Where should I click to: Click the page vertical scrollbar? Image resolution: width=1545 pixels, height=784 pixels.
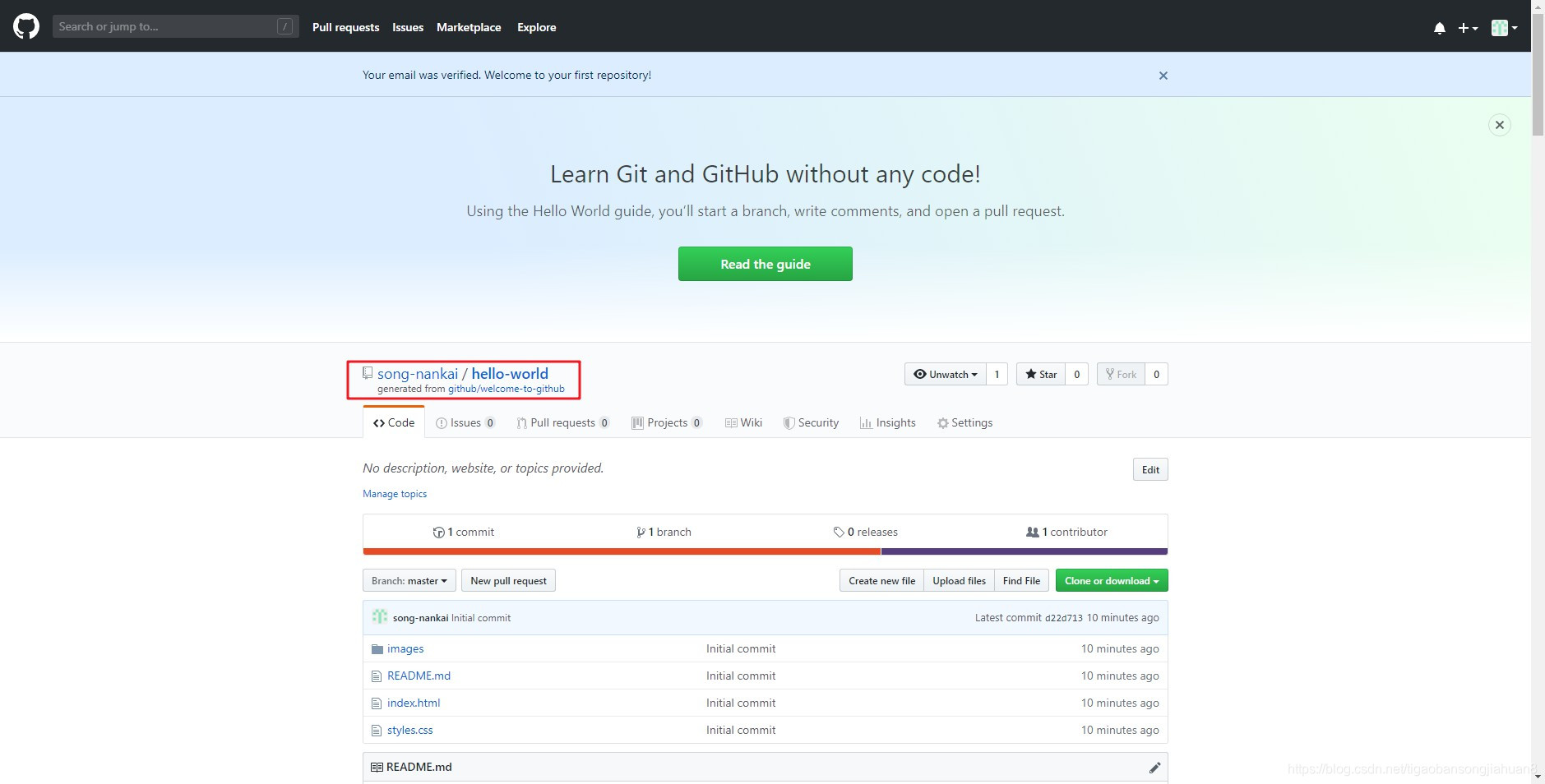tap(1538, 74)
